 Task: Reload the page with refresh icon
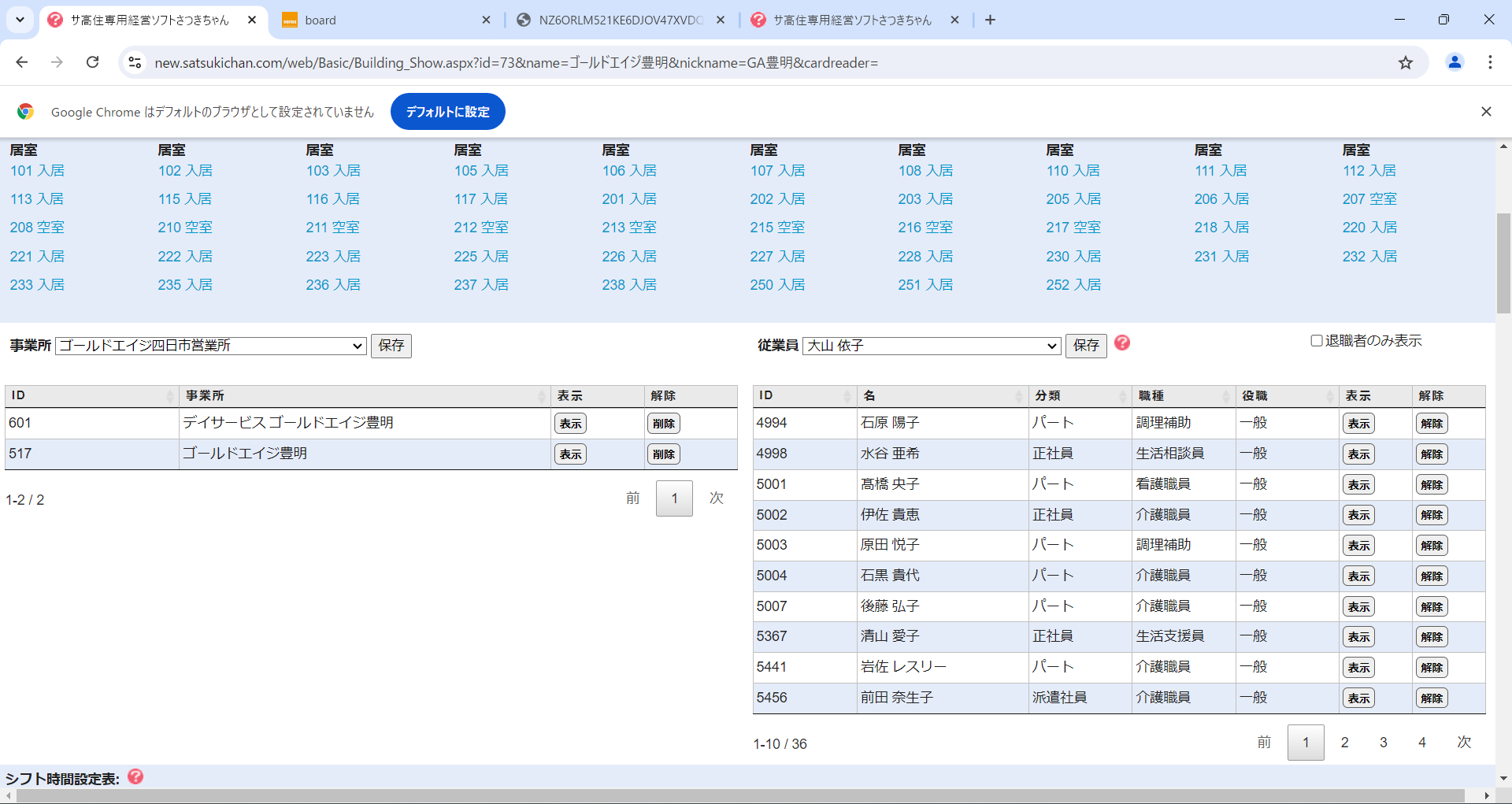92,62
